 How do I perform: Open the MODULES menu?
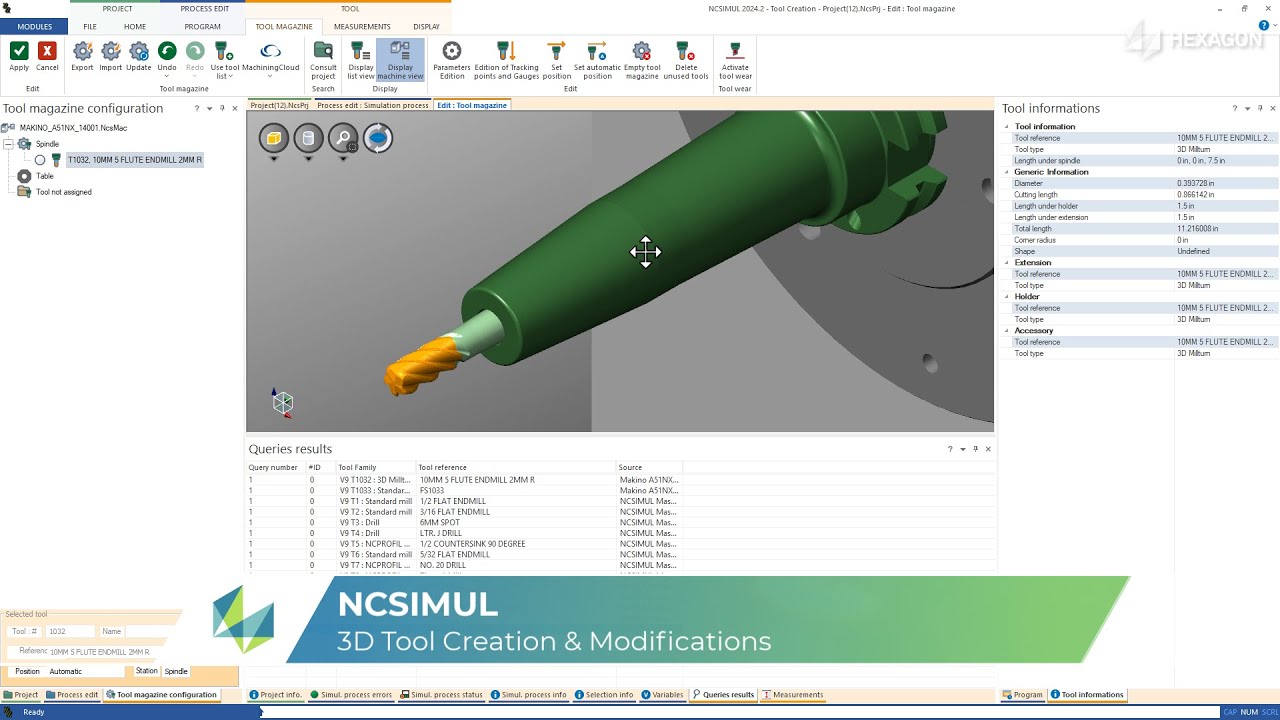pyautogui.click(x=34, y=27)
